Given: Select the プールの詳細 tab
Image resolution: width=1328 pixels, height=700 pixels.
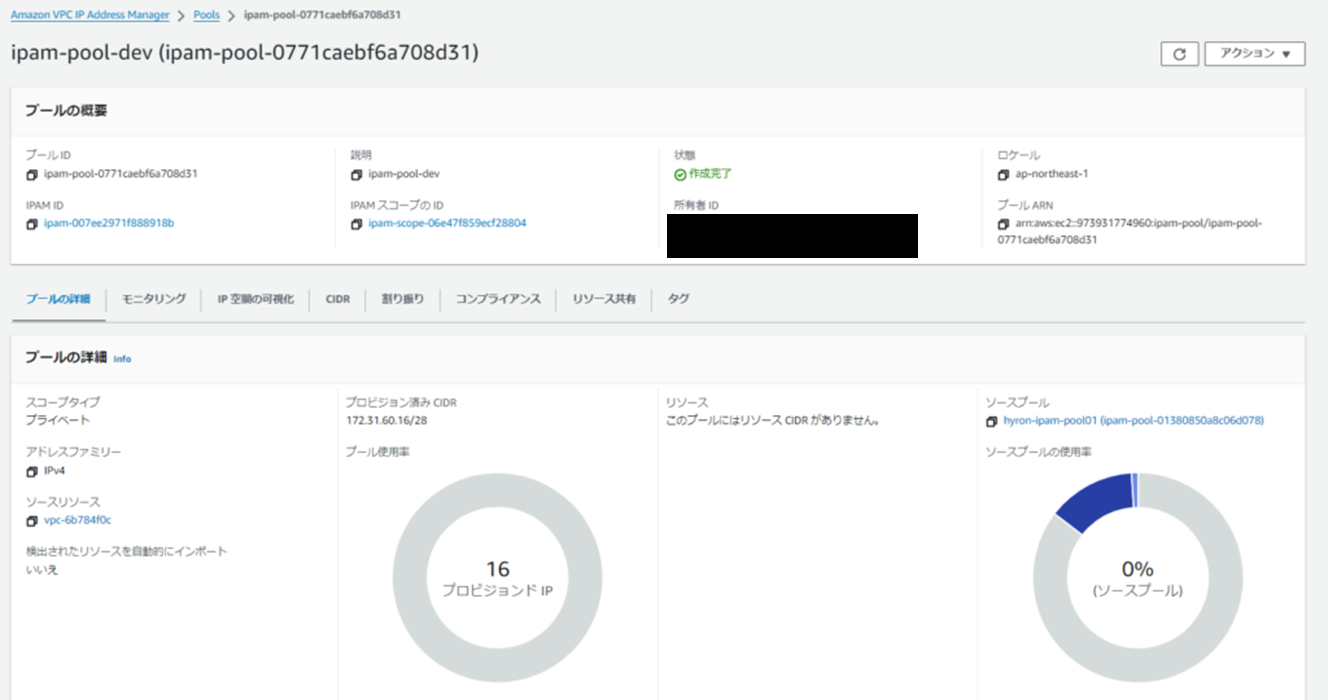Looking at the screenshot, I should click(x=58, y=299).
